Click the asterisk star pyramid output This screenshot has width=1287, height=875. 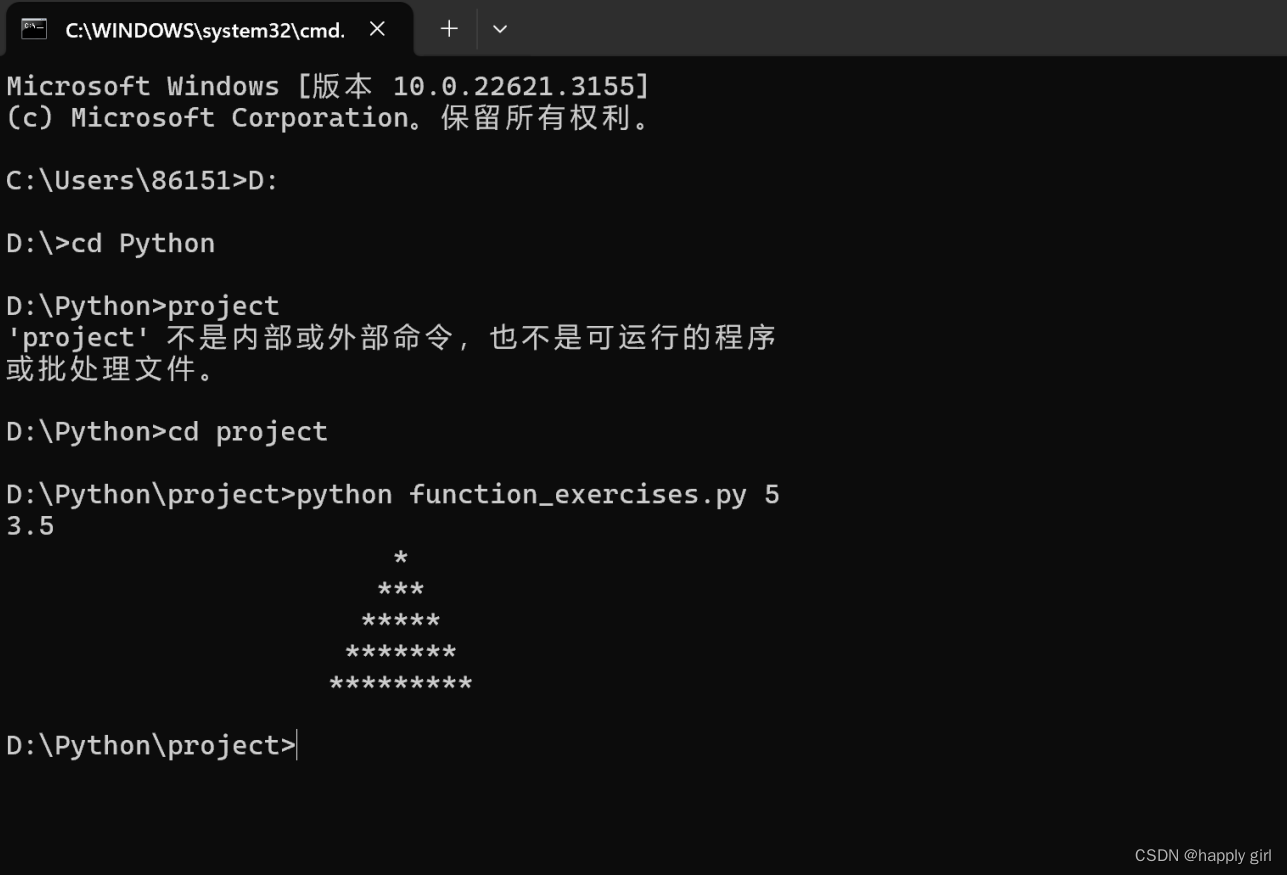400,620
